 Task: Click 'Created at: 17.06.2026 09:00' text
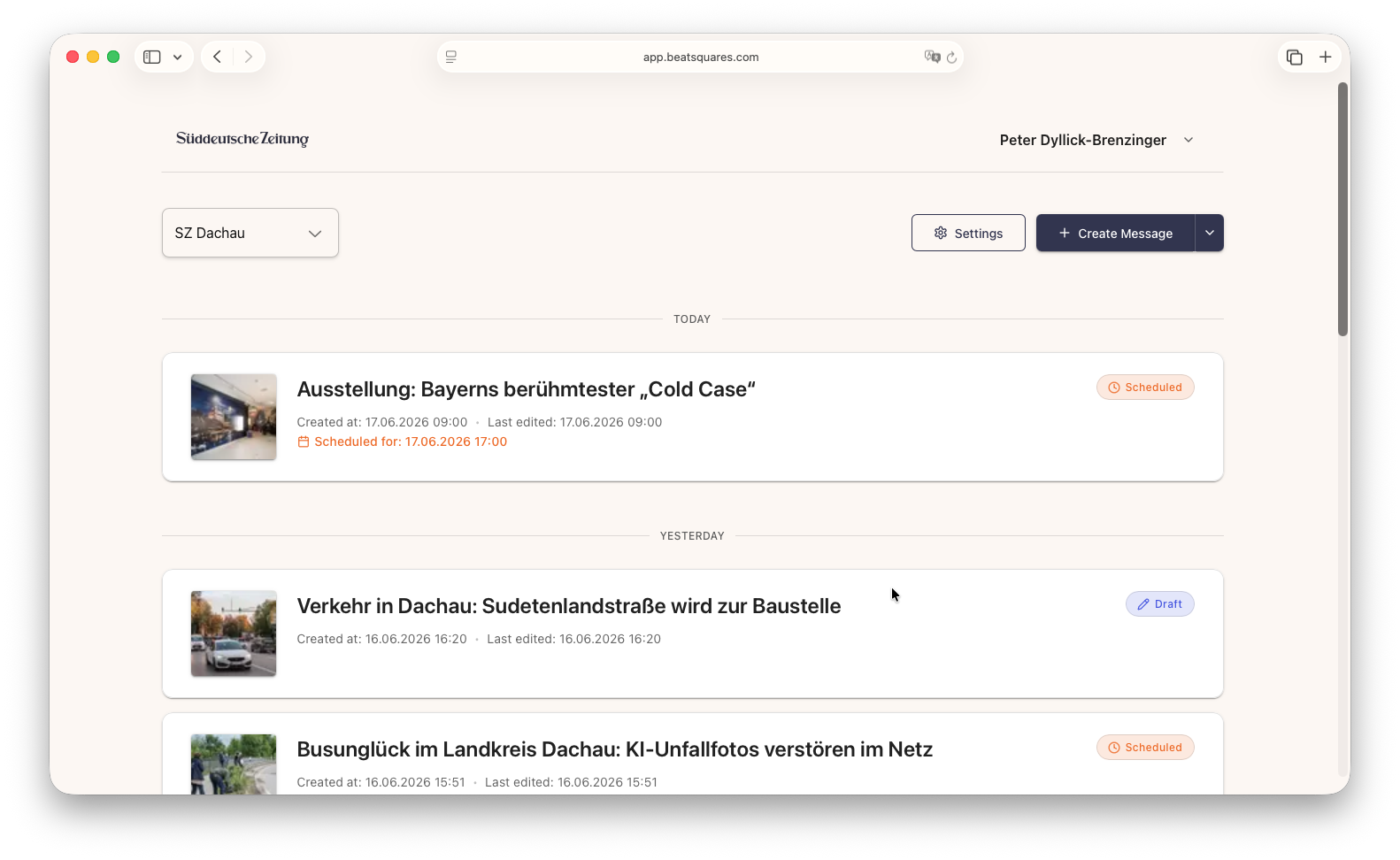(382, 422)
